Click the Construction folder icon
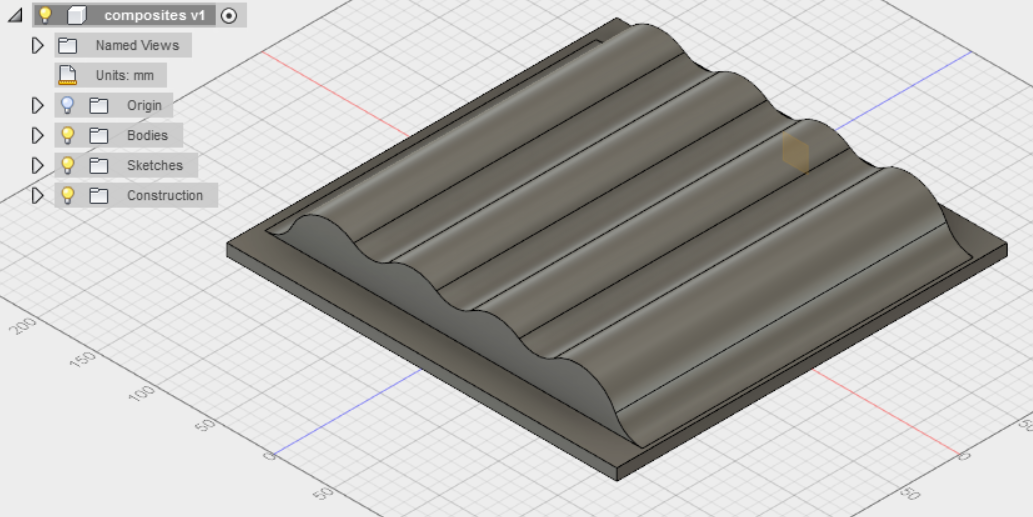1033x517 pixels. pyautogui.click(x=99, y=195)
